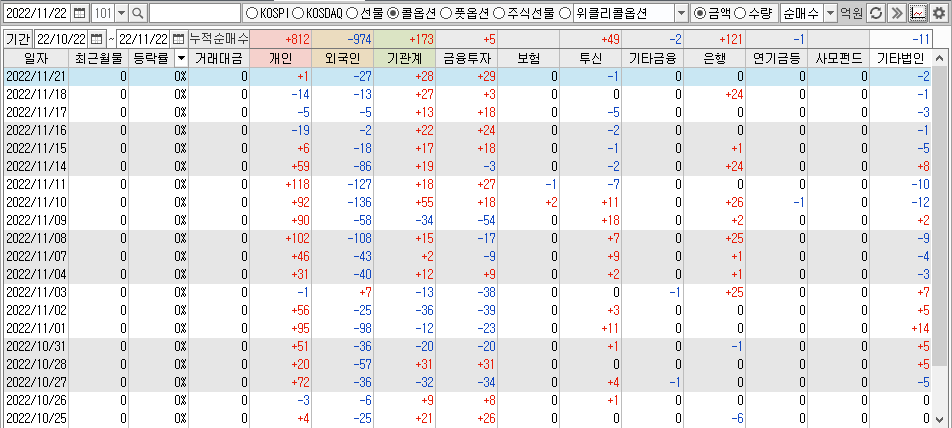Click the empty search input field
Image resolution: width=952 pixels, height=428 pixels.
(x=194, y=13)
